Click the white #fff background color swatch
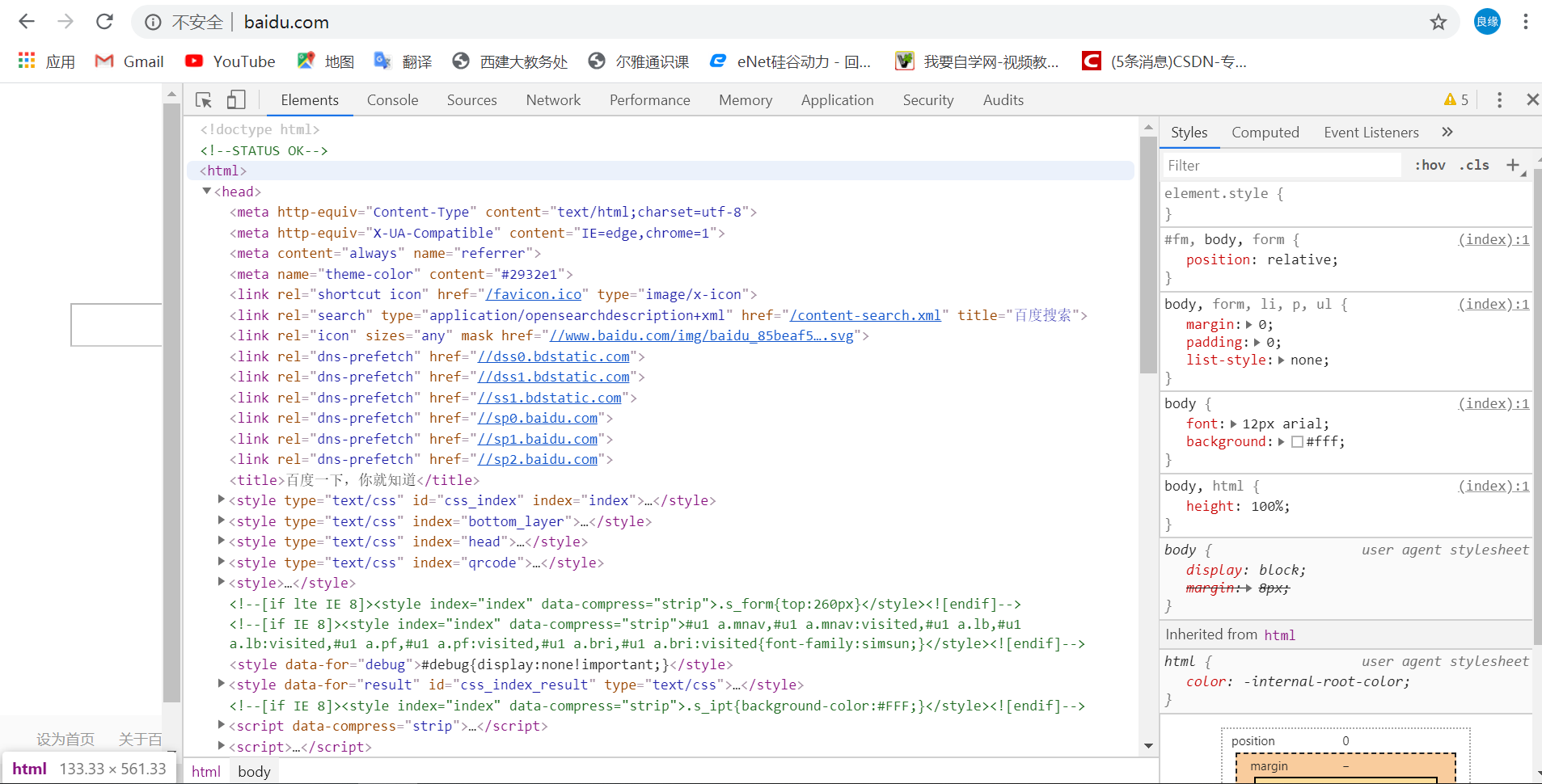The image size is (1542, 784). coord(1298,441)
